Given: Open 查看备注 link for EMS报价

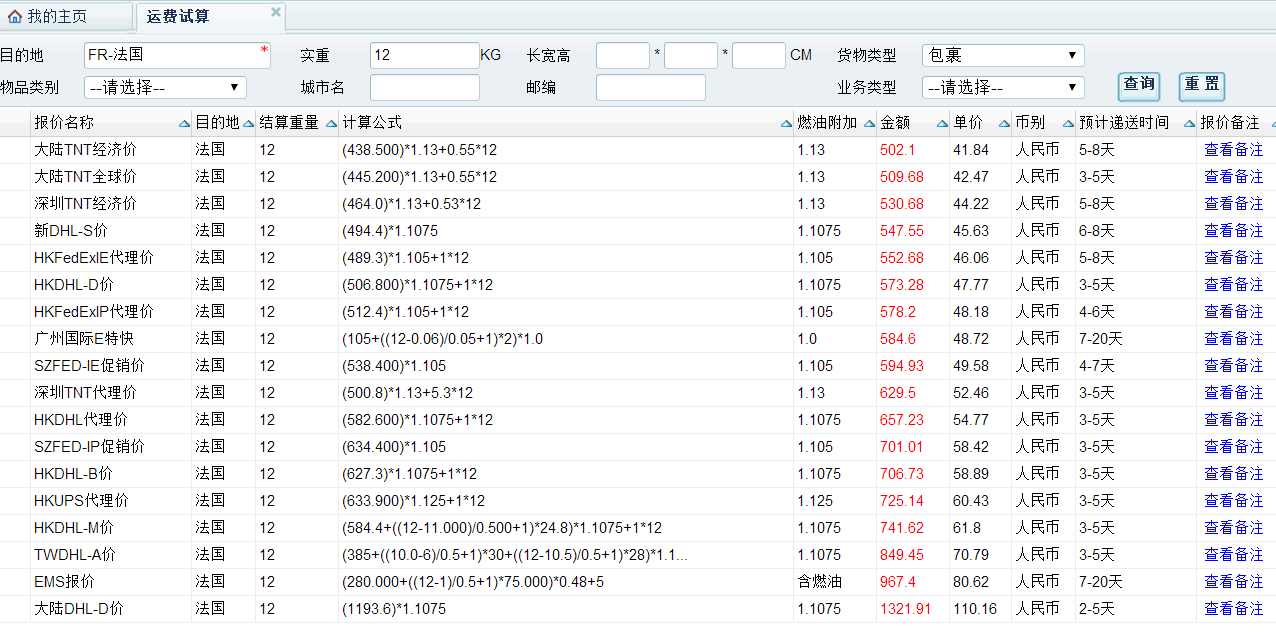Looking at the screenshot, I should (x=1233, y=582).
